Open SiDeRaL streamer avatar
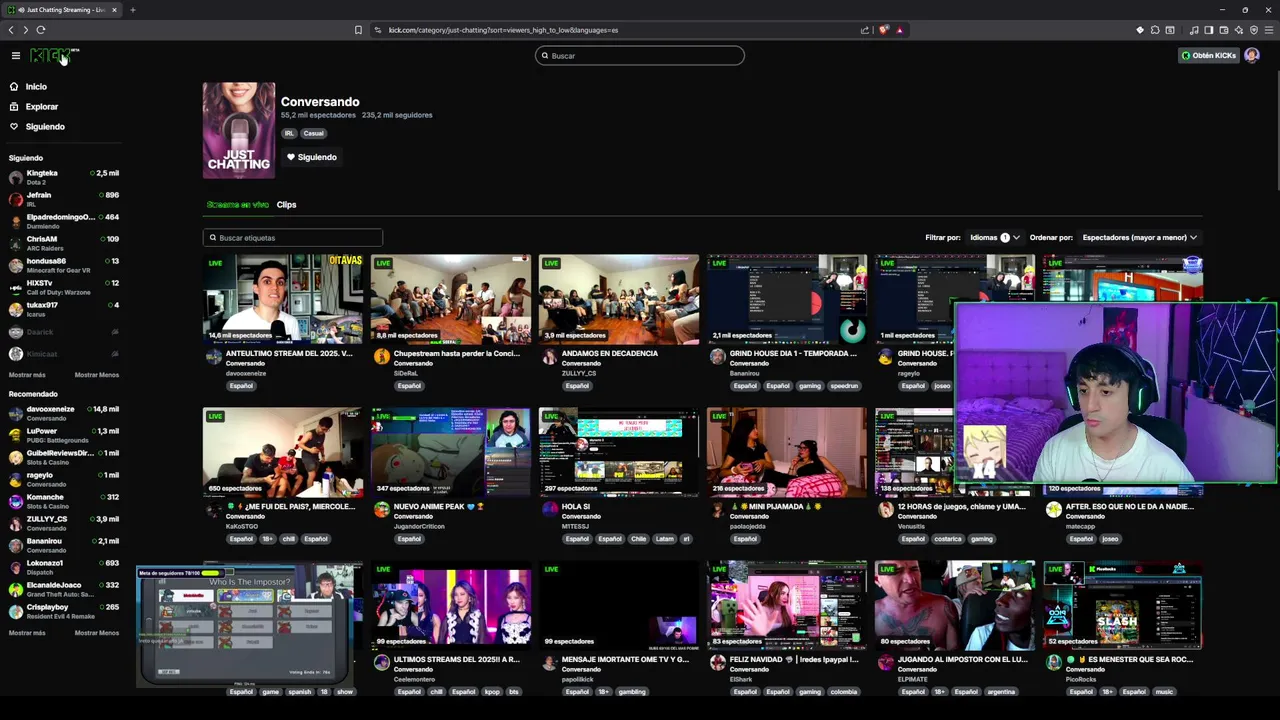This screenshot has width=1280, height=720. point(381,357)
